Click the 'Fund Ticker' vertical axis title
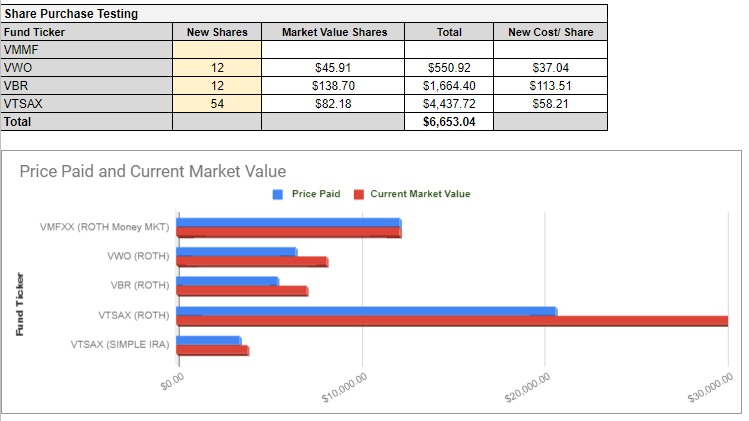This screenshot has height=421, width=749. pos(20,304)
